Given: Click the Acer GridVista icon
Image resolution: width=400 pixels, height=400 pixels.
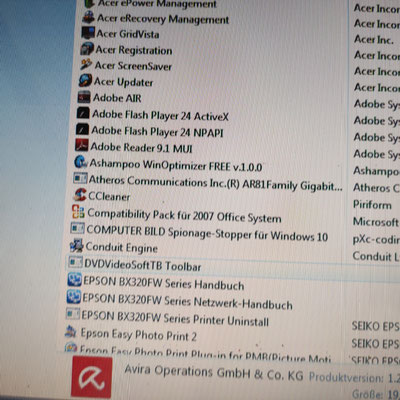Looking at the screenshot, I should click(88, 33).
